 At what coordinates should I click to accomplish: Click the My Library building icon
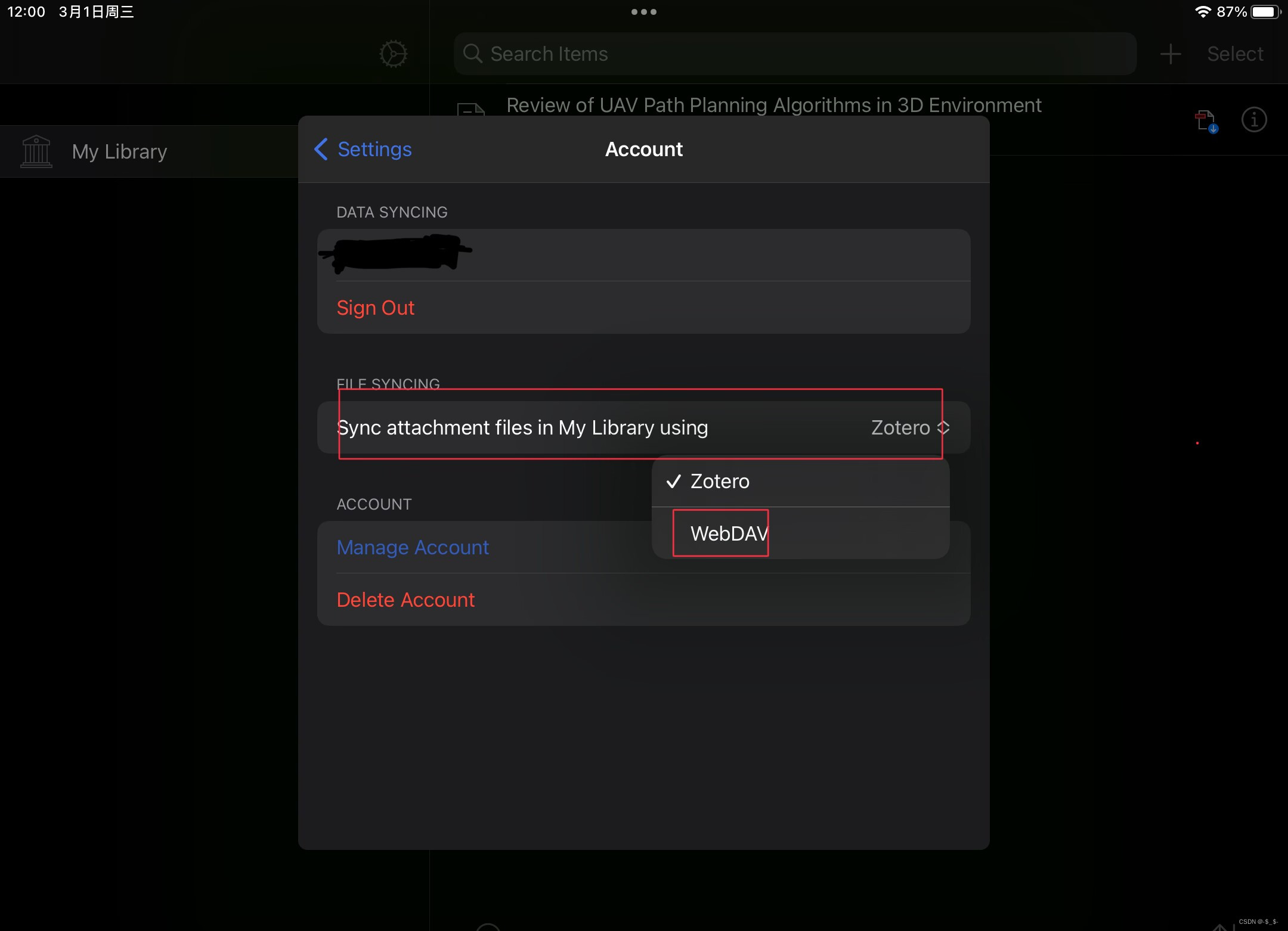[x=36, y=151]
